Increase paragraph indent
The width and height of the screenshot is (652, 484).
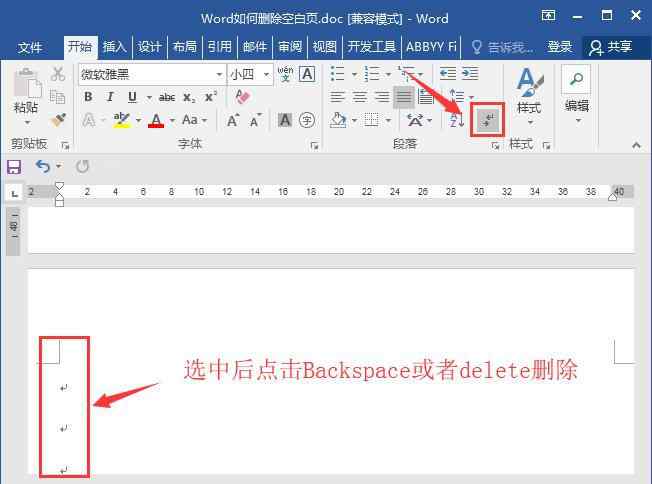coord(470,74)
